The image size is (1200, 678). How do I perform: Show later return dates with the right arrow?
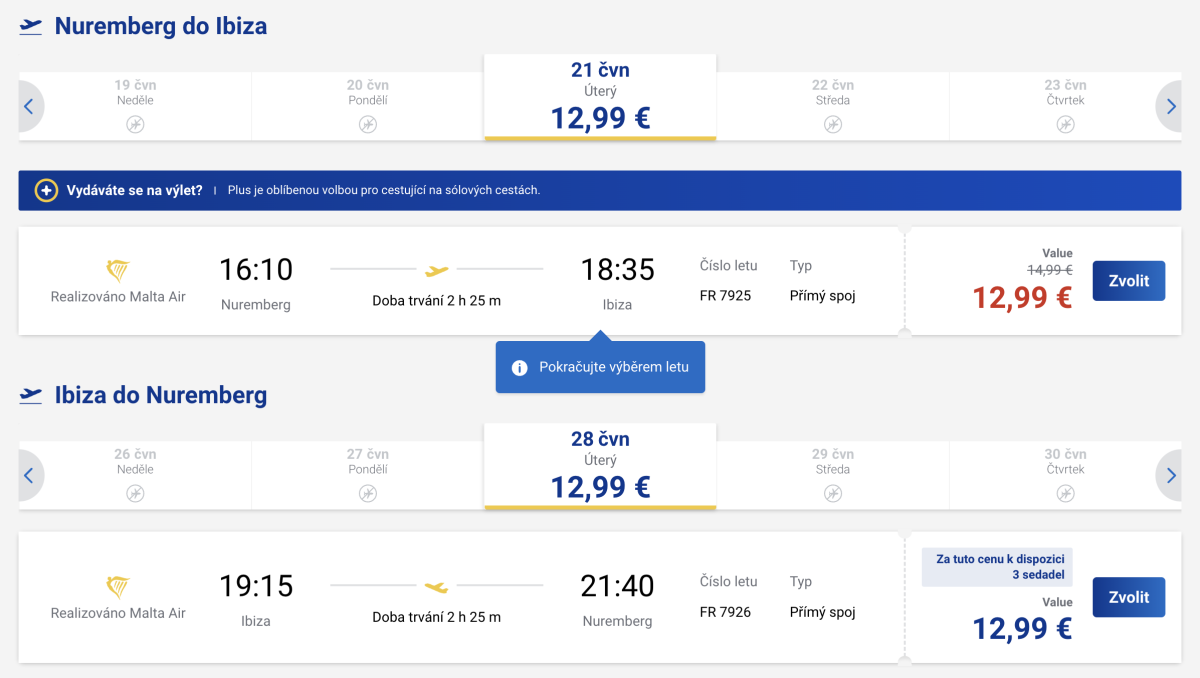1170,475
